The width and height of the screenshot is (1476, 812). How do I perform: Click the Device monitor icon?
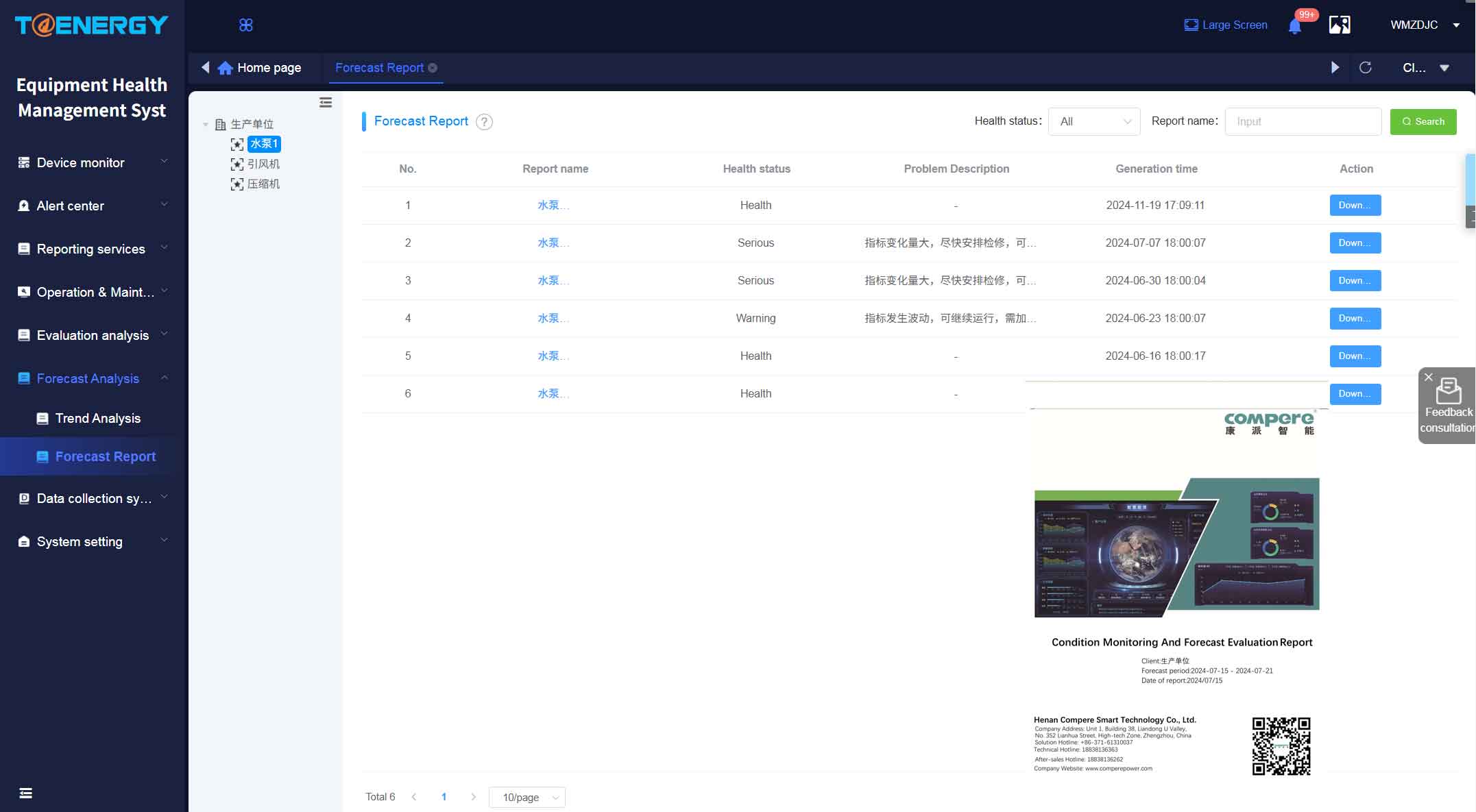[24, 162]
